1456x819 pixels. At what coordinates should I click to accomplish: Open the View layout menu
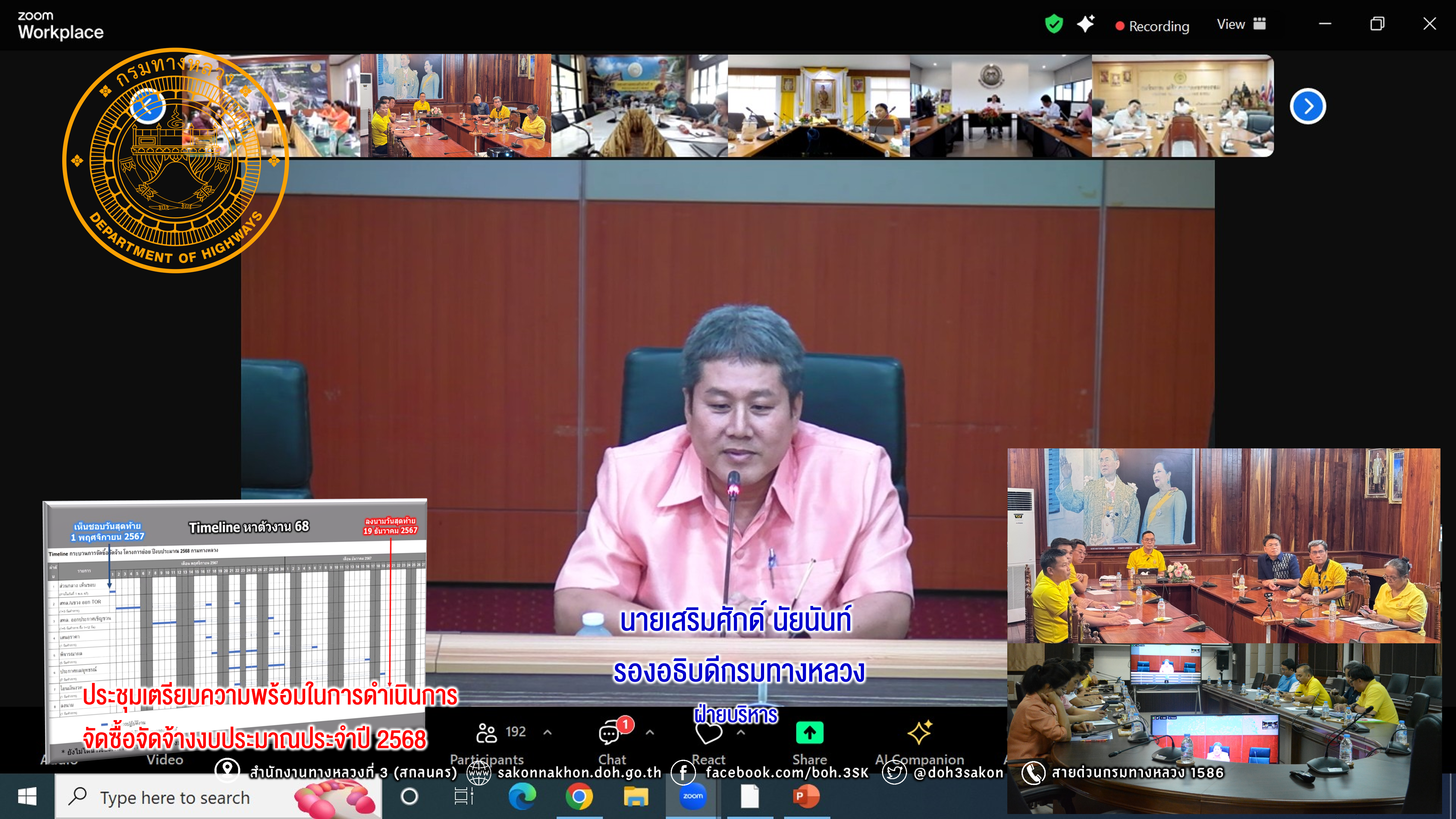1241,24
